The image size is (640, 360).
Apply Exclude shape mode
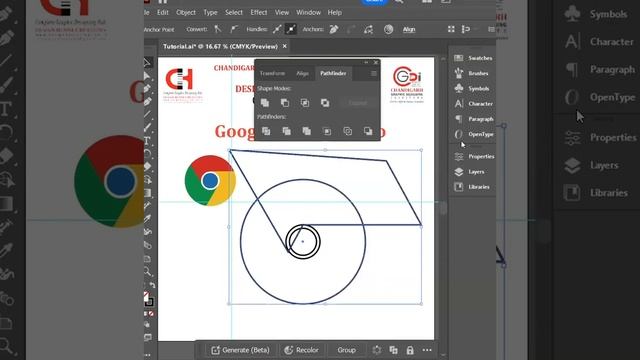tap(325, 103)
